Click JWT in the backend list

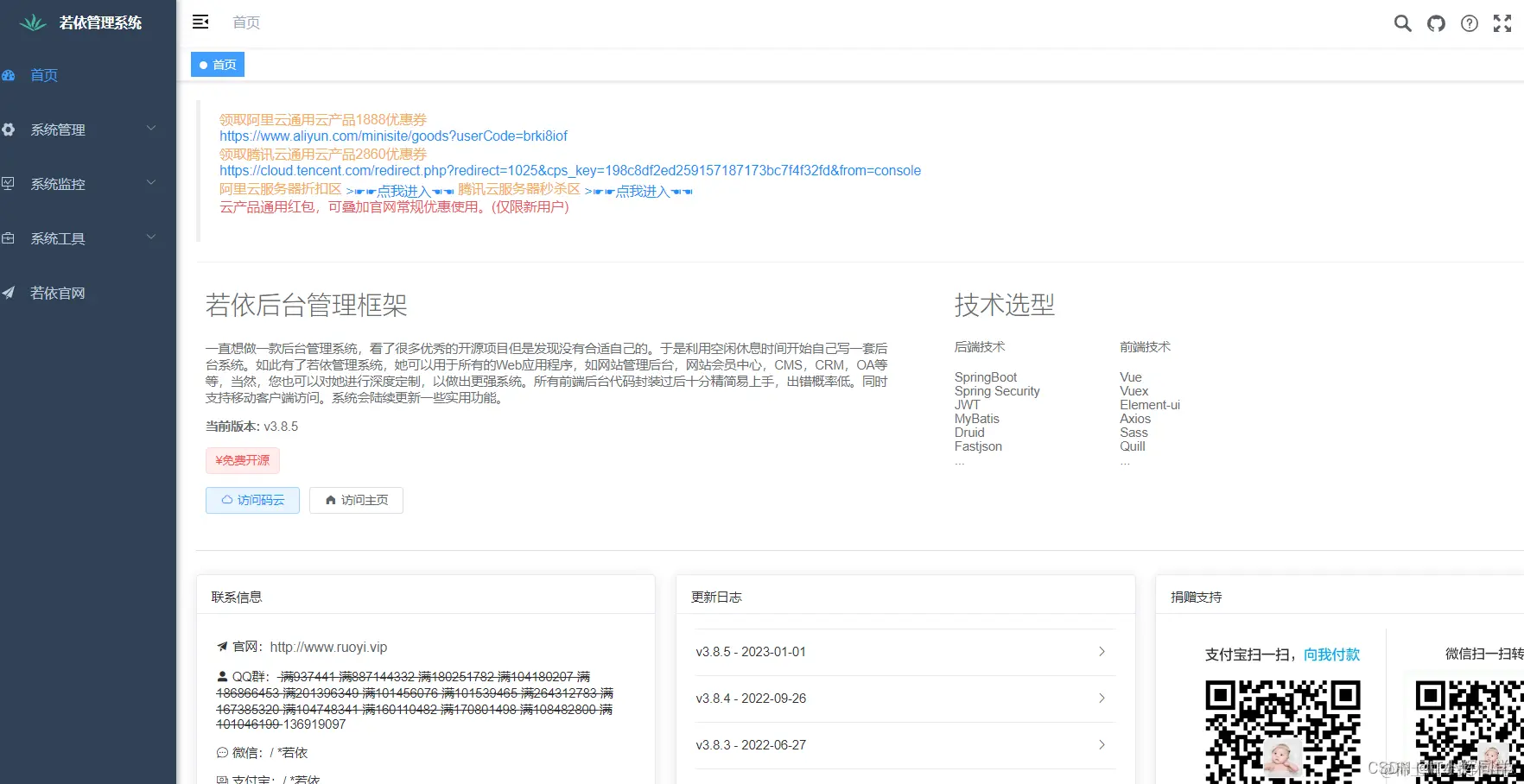(x=968, y=405)
